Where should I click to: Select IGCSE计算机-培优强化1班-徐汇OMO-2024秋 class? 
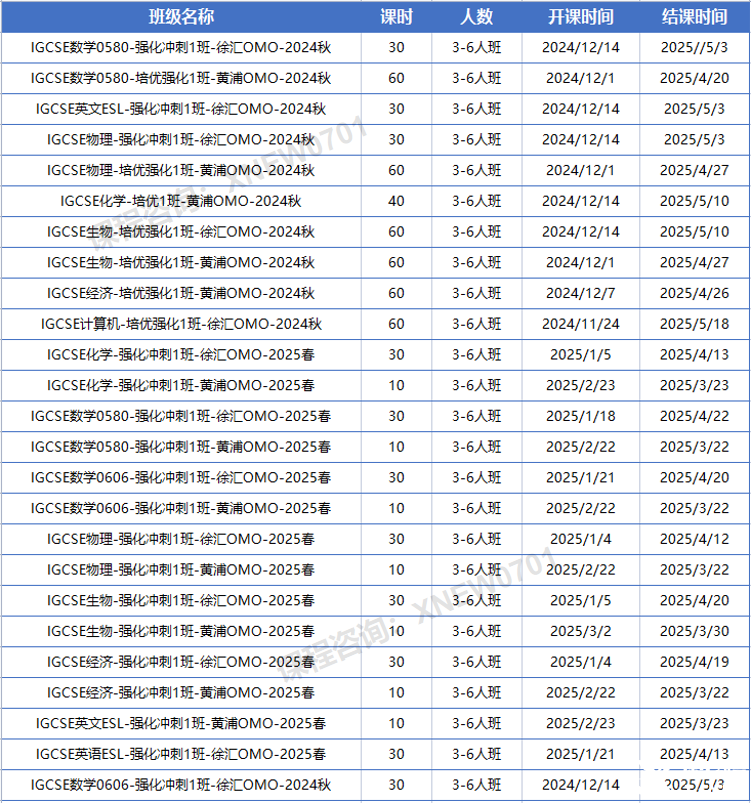pos(181,324)
